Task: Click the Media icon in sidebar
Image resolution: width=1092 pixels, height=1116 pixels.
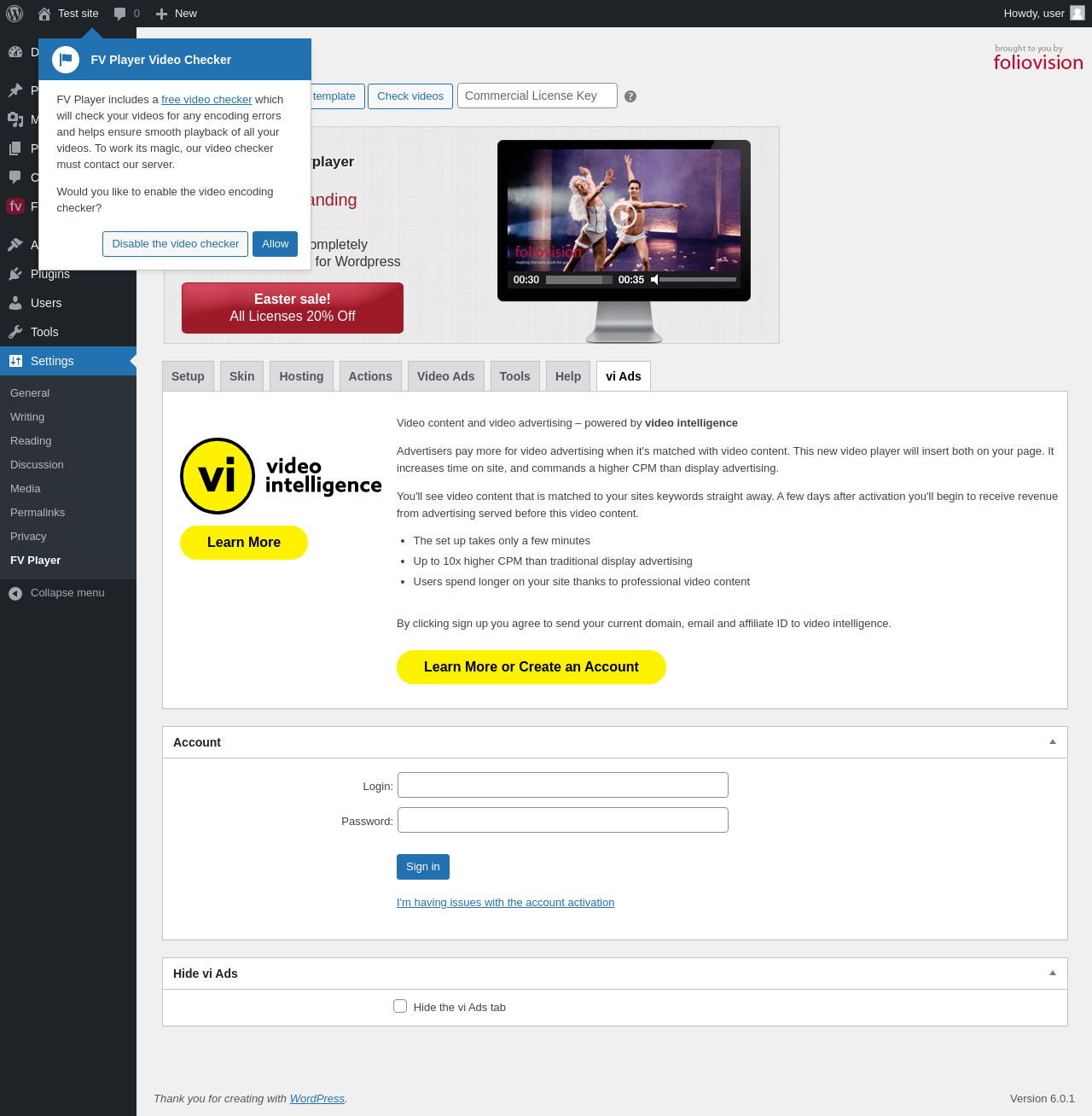Action: tap(15, 119)
